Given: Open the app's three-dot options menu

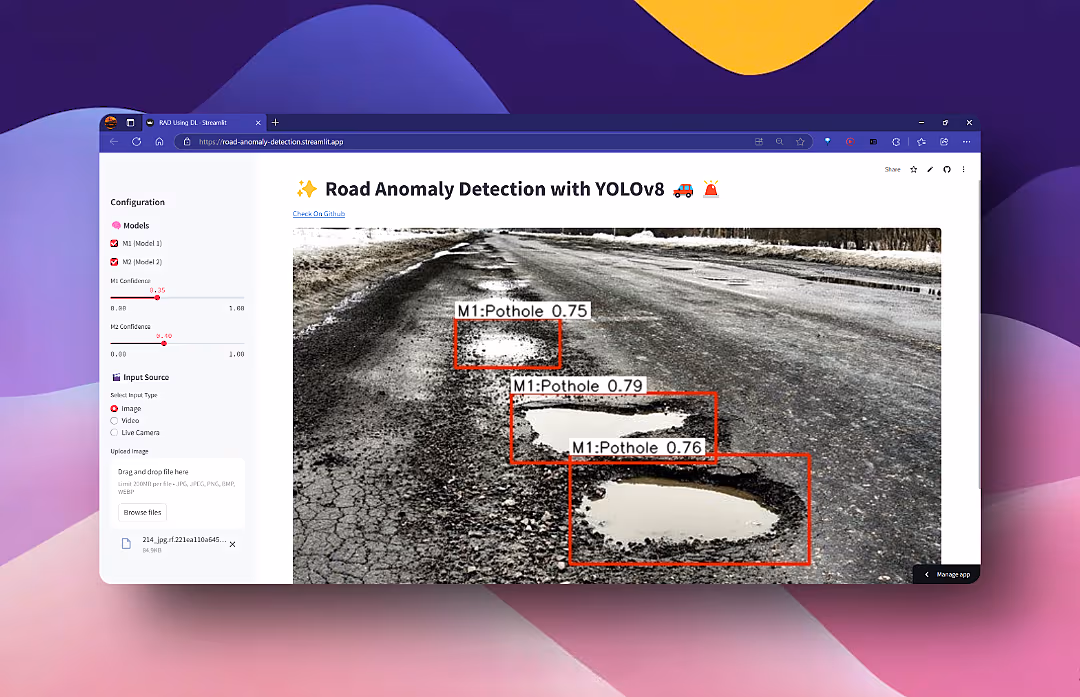Looking at the screenshot, I should coord(963,169).
